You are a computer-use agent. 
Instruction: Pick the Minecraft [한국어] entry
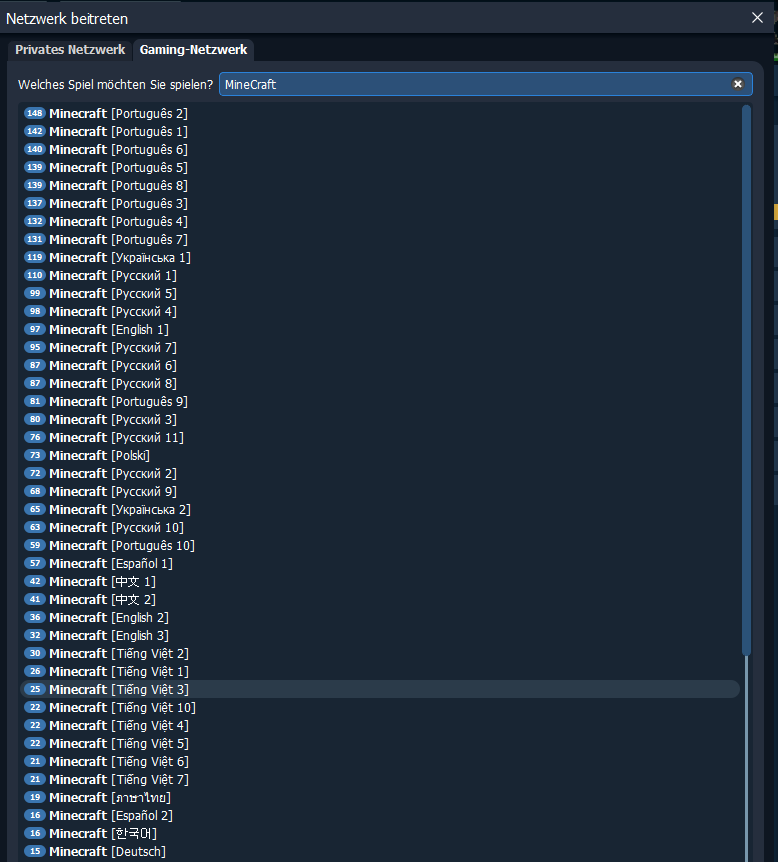[380, 833]
